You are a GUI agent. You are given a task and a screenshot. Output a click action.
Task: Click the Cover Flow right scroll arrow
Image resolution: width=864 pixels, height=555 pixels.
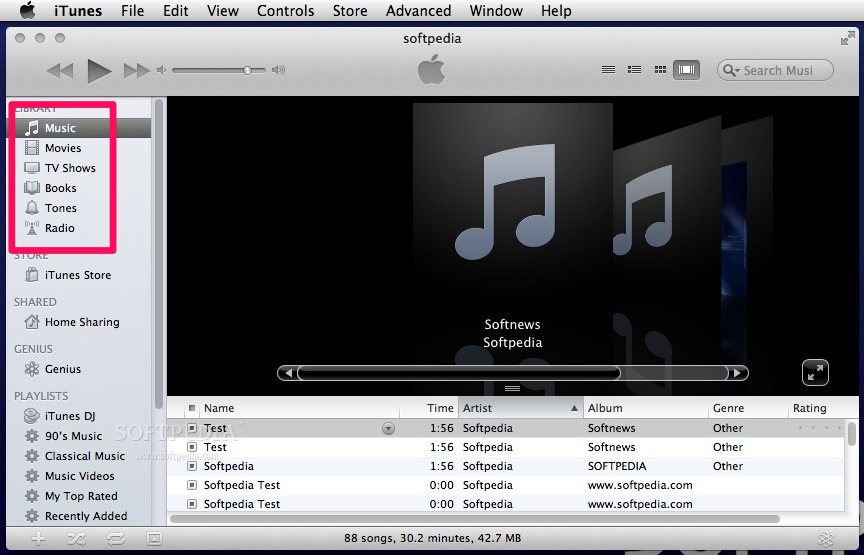pos(738,373)
